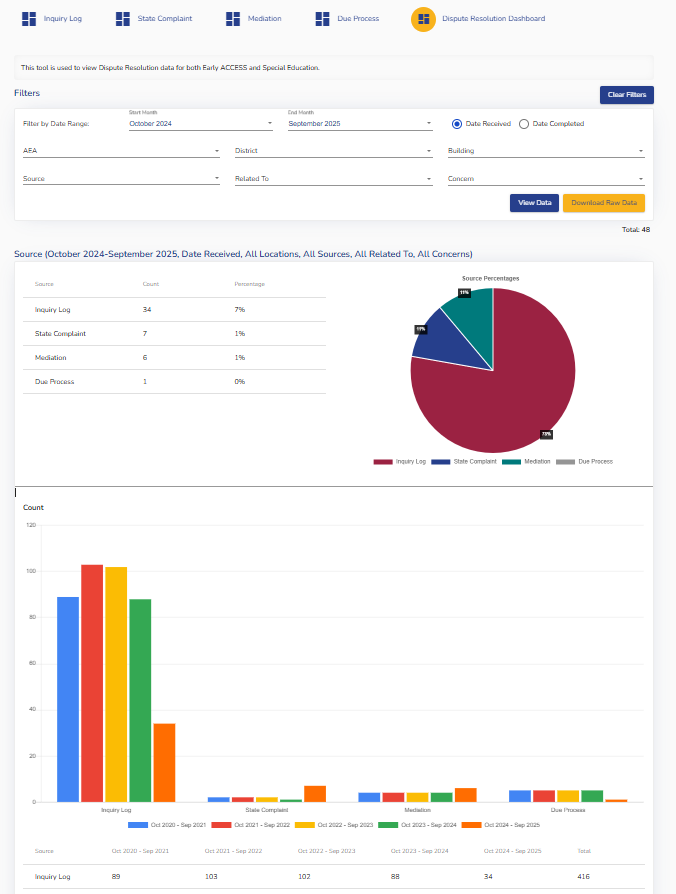
Task: Click the Mediation grid icon
Action: coord(233,19)
